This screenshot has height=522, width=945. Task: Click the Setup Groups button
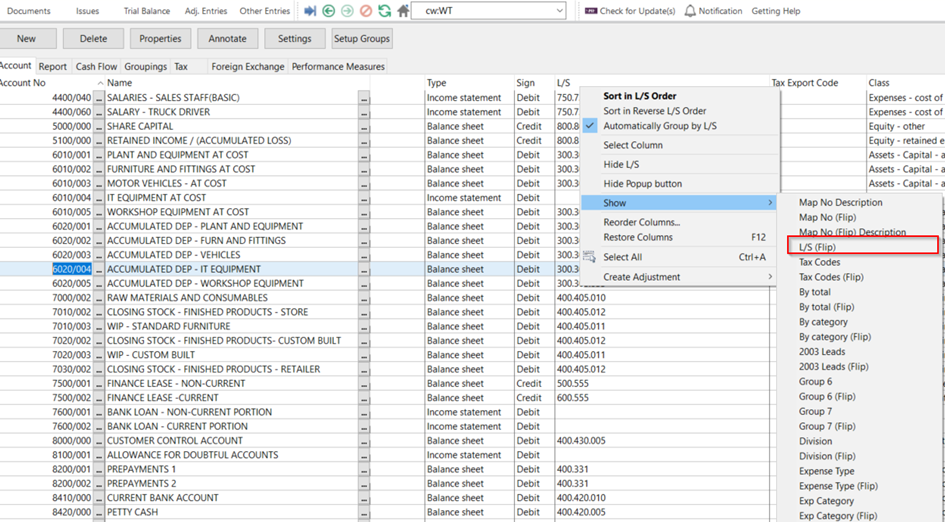click(362, 39)
